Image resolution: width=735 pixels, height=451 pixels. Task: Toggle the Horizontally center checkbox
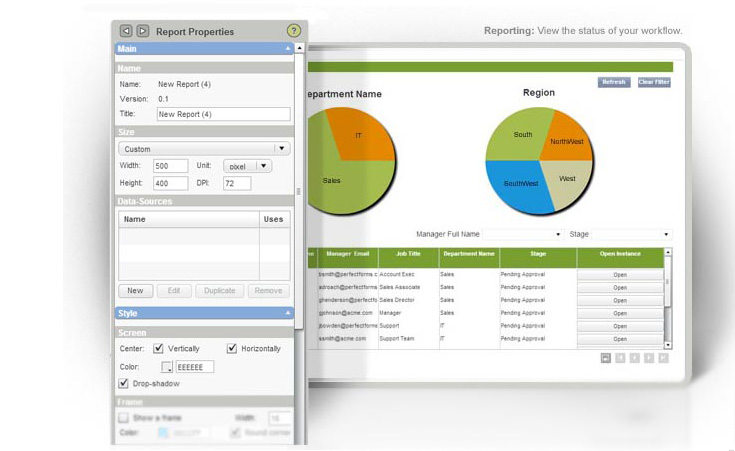point(232,348)
